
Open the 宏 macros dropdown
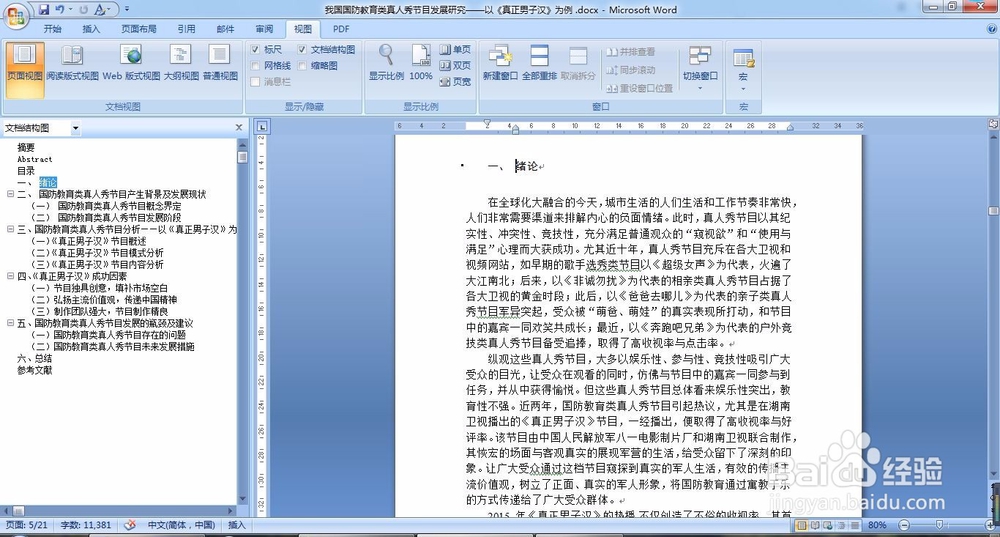click(743, 68)
